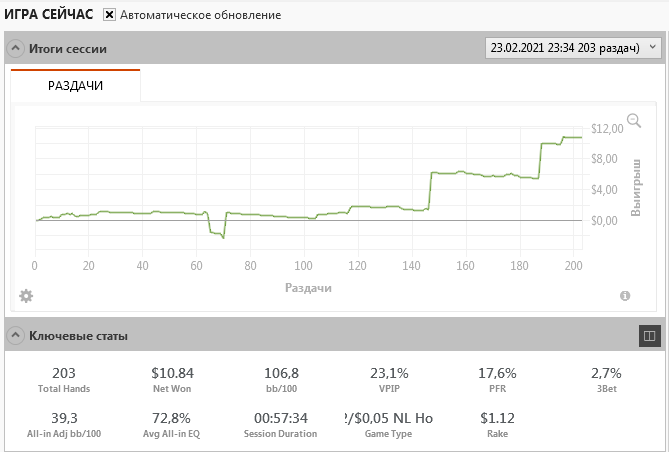This screenshot has height=452, width=669.
Task: Click the Rake $1.12 stat
Action: click(497, 424)
